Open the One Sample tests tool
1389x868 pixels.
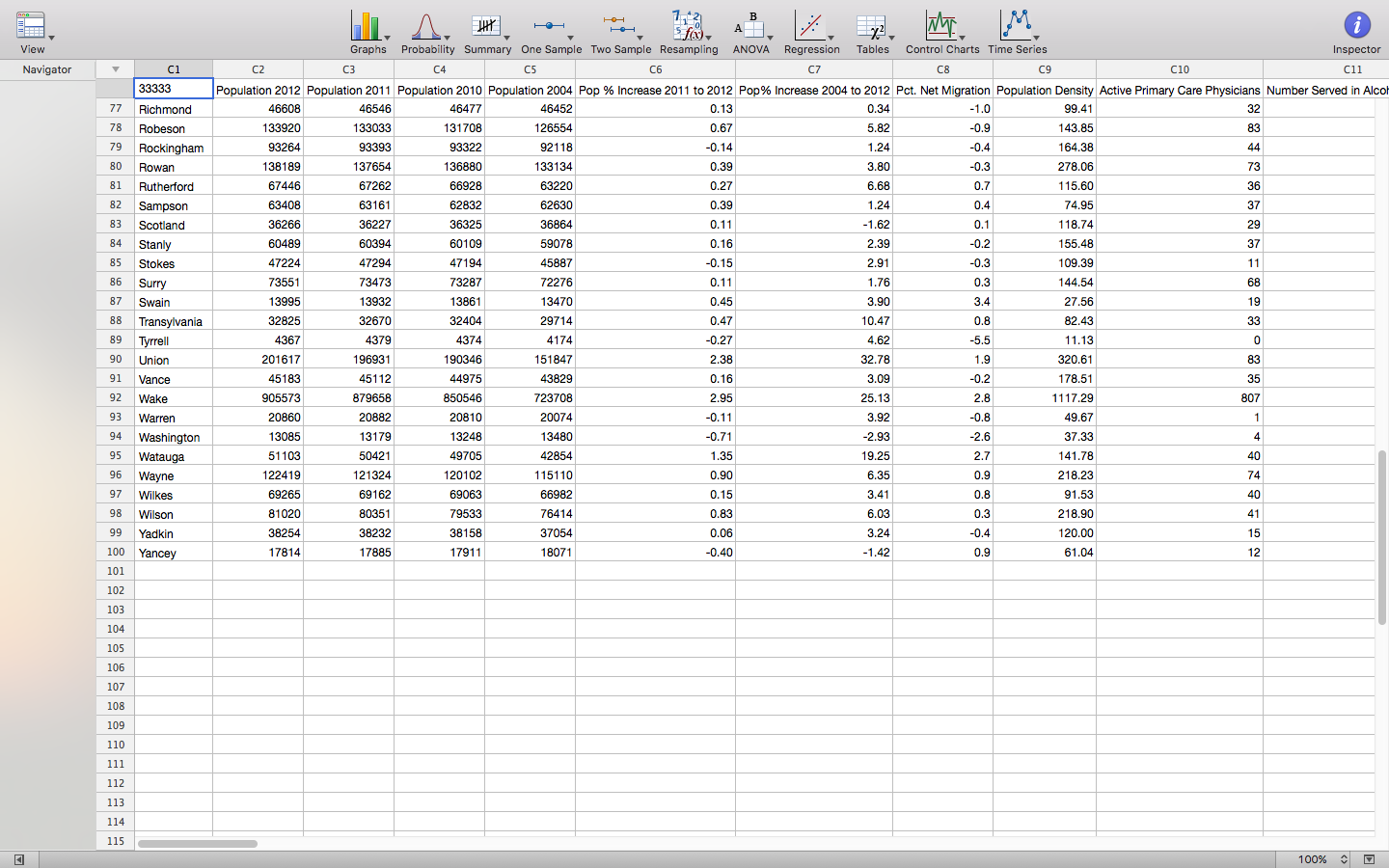(x=551, y=32)
